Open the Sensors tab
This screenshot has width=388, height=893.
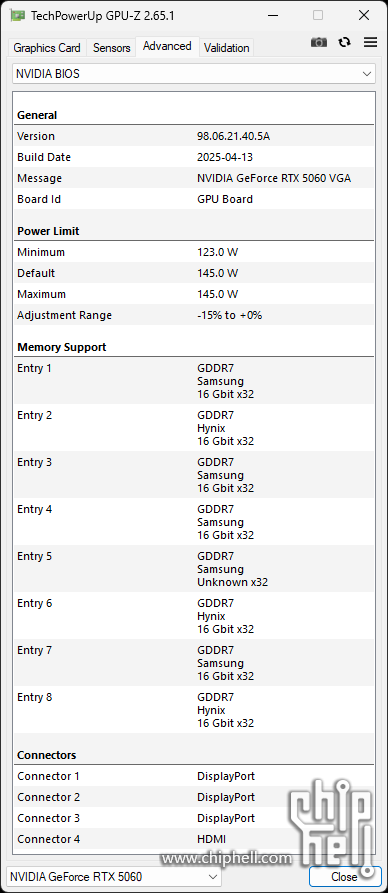tap(112, 48)
